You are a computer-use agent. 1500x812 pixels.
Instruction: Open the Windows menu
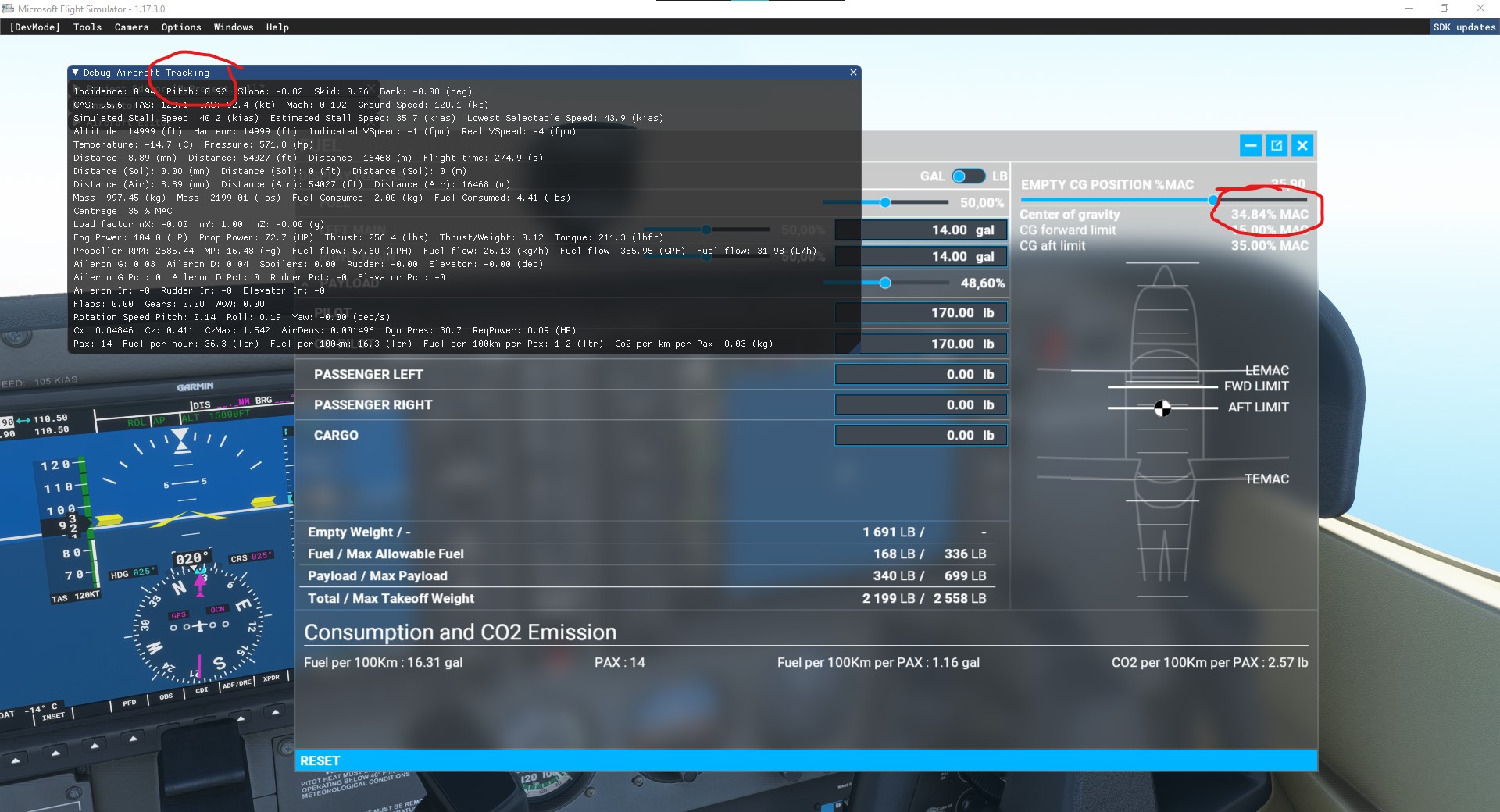coord(234,27)
